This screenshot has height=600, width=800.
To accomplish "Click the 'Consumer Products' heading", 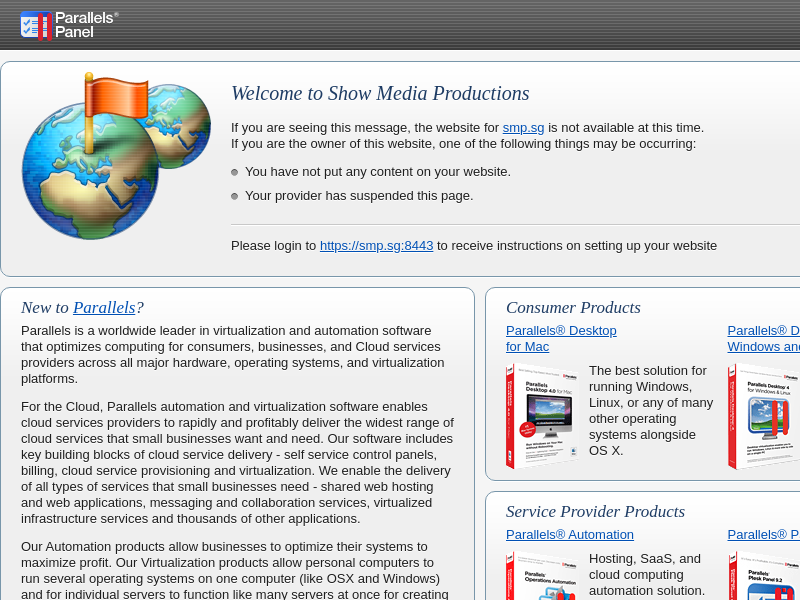I will click(573, 308).
